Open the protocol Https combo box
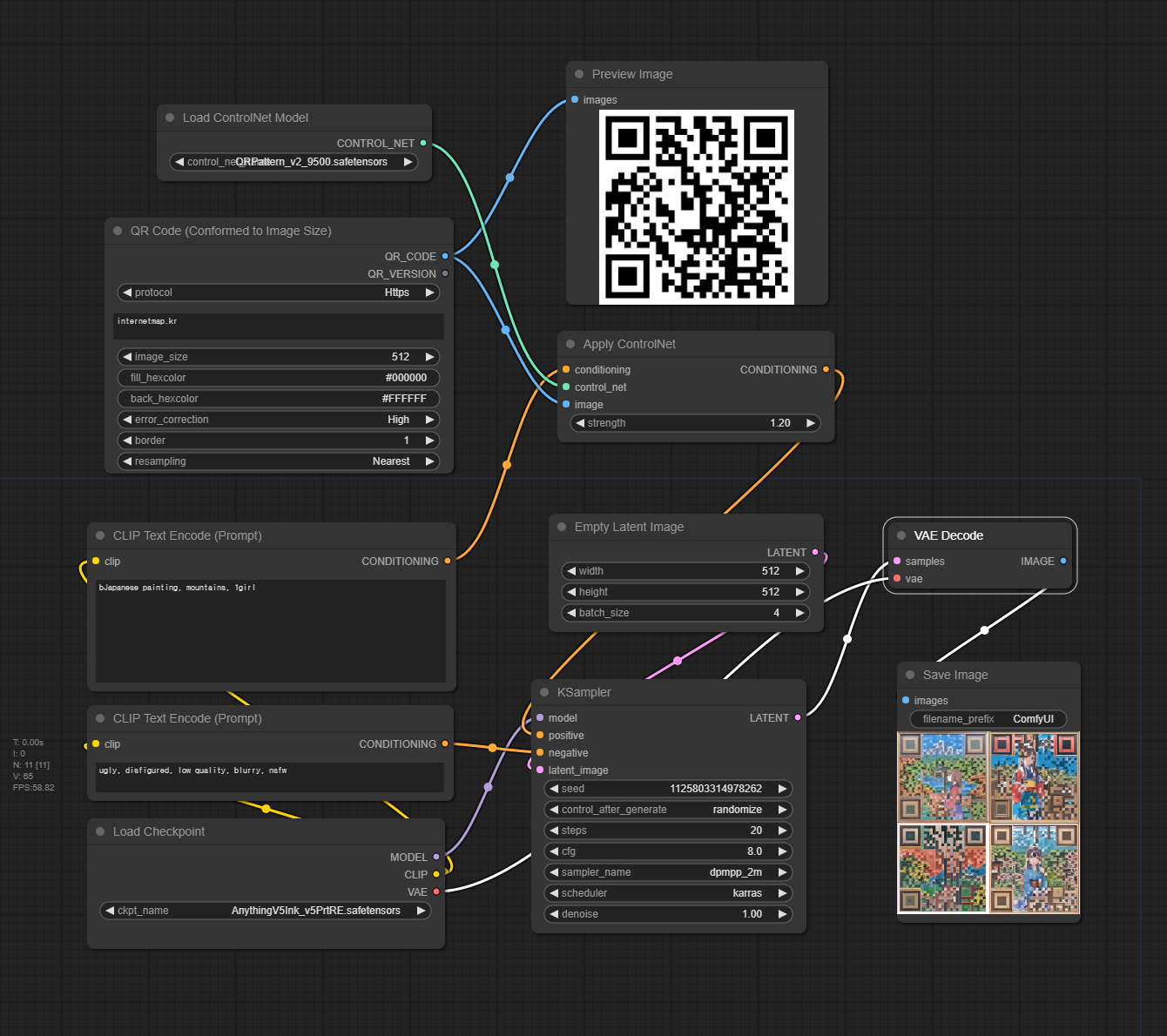The height and width of the screenshot is (1036, 1167). [279, 293]
